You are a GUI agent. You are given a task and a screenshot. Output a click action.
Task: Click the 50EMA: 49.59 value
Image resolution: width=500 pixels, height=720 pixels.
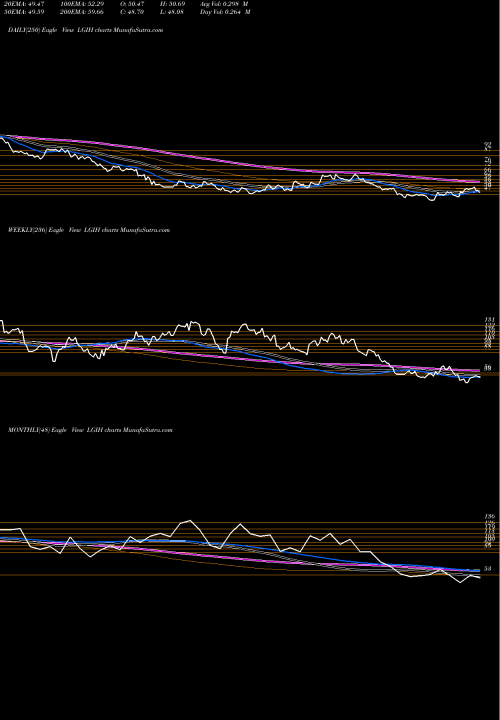(x=26, y=12)
